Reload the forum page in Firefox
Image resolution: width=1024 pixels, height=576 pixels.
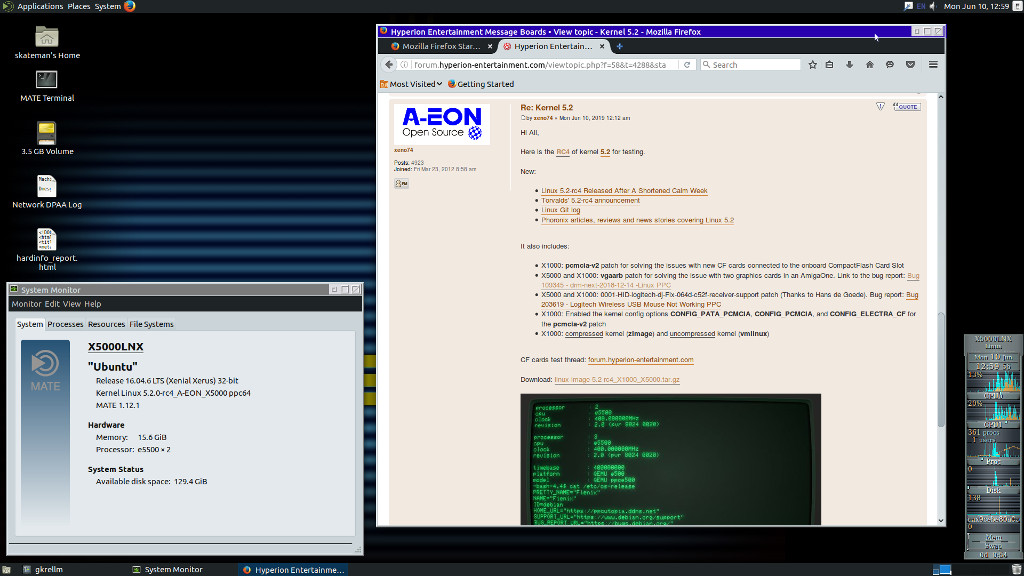(687, 65)
